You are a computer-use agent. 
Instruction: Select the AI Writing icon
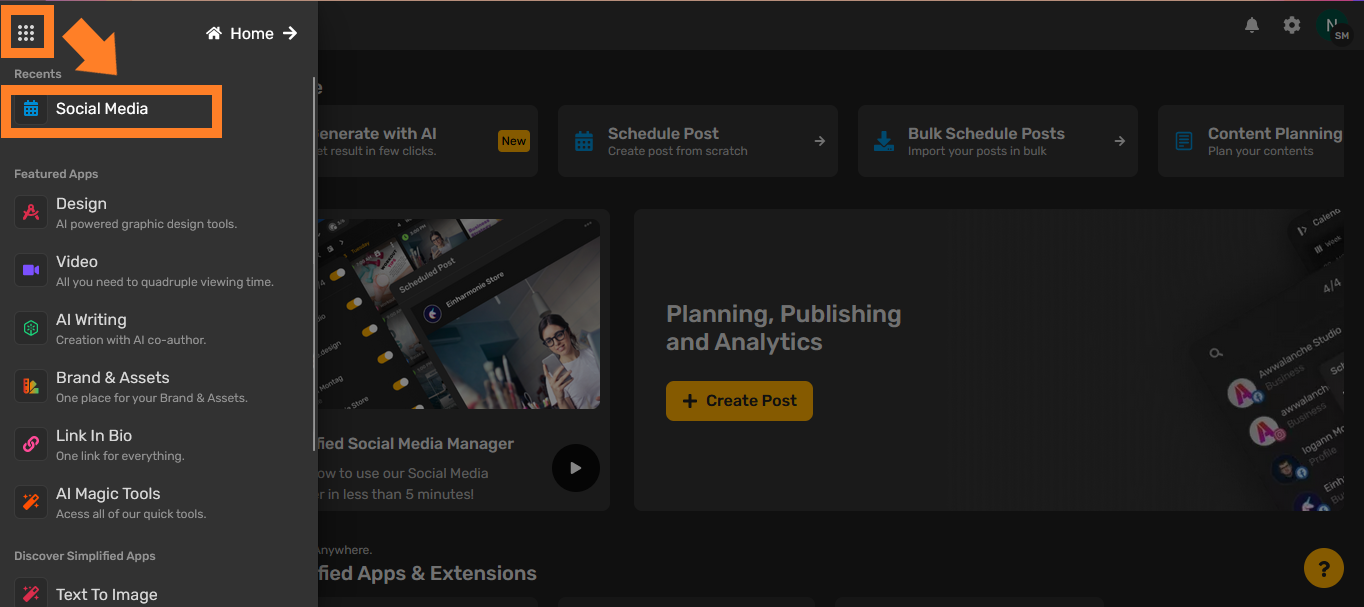point(31,328)
